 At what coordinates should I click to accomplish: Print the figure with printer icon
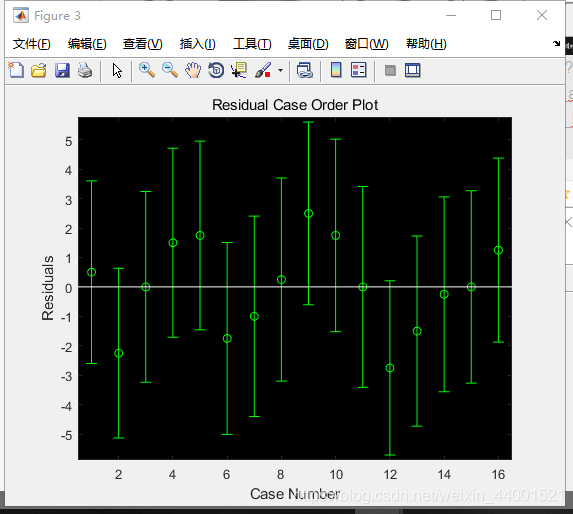click(x=85, y=70)
